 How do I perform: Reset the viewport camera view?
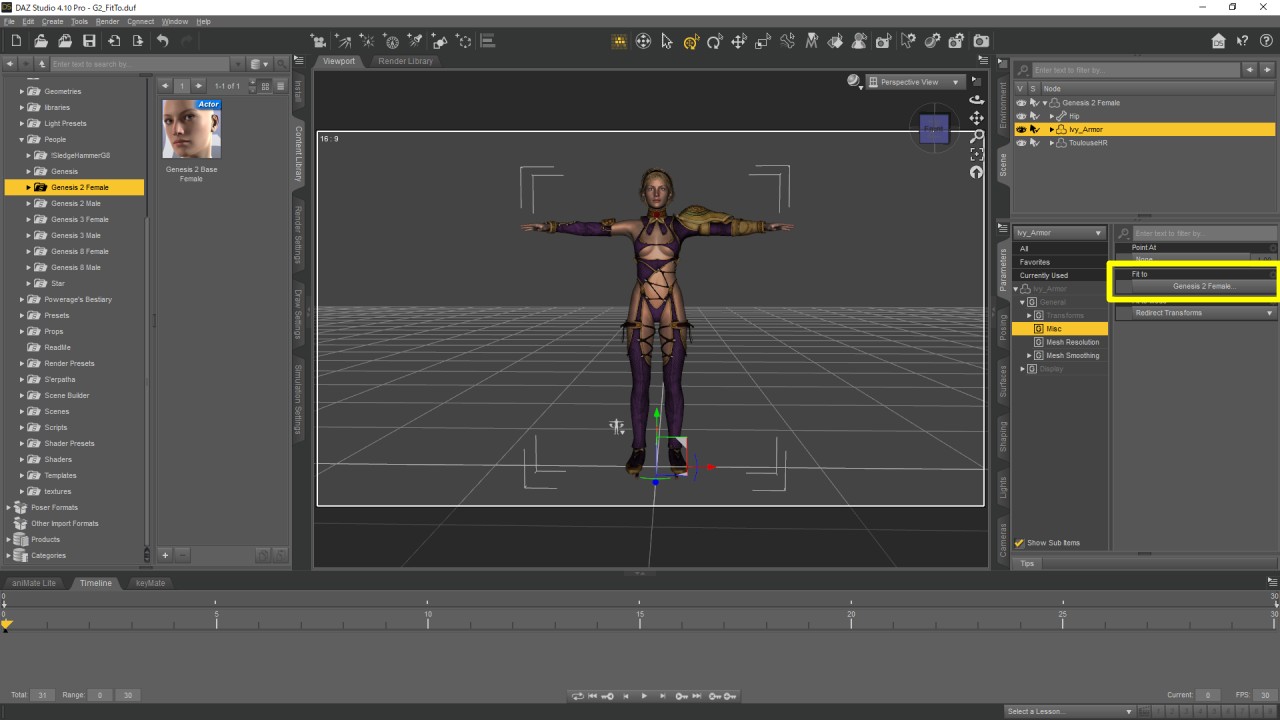[976, 172]
